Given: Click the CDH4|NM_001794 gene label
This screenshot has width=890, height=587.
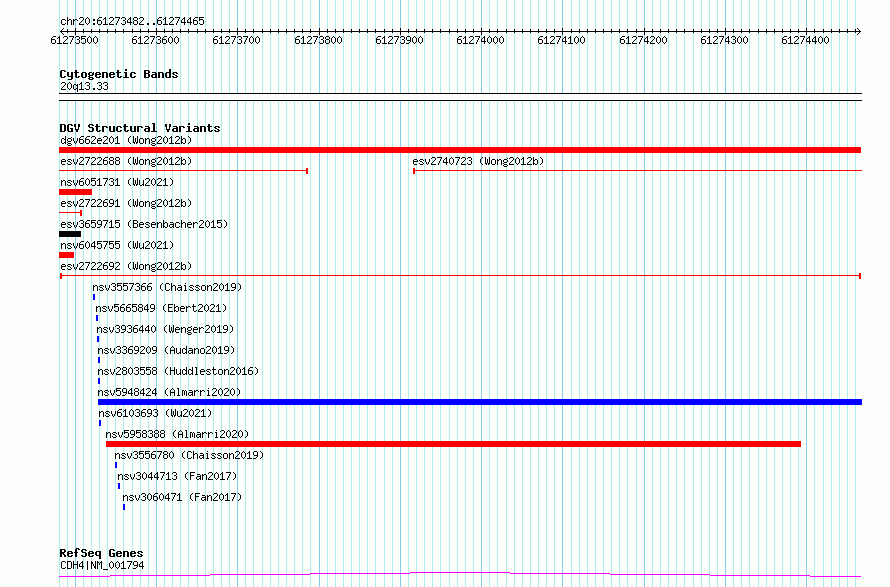Looking at the screenshot, I should [102, 565].
